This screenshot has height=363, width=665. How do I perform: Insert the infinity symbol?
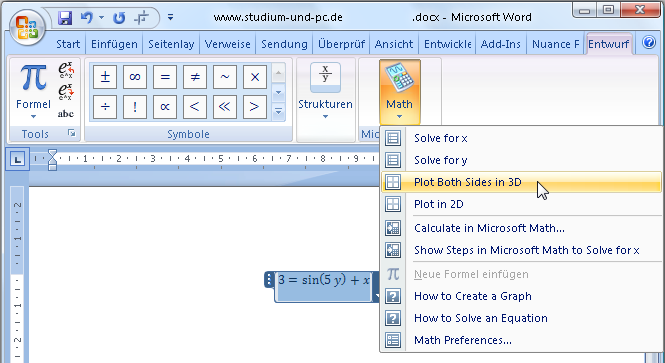coord(135,77)
